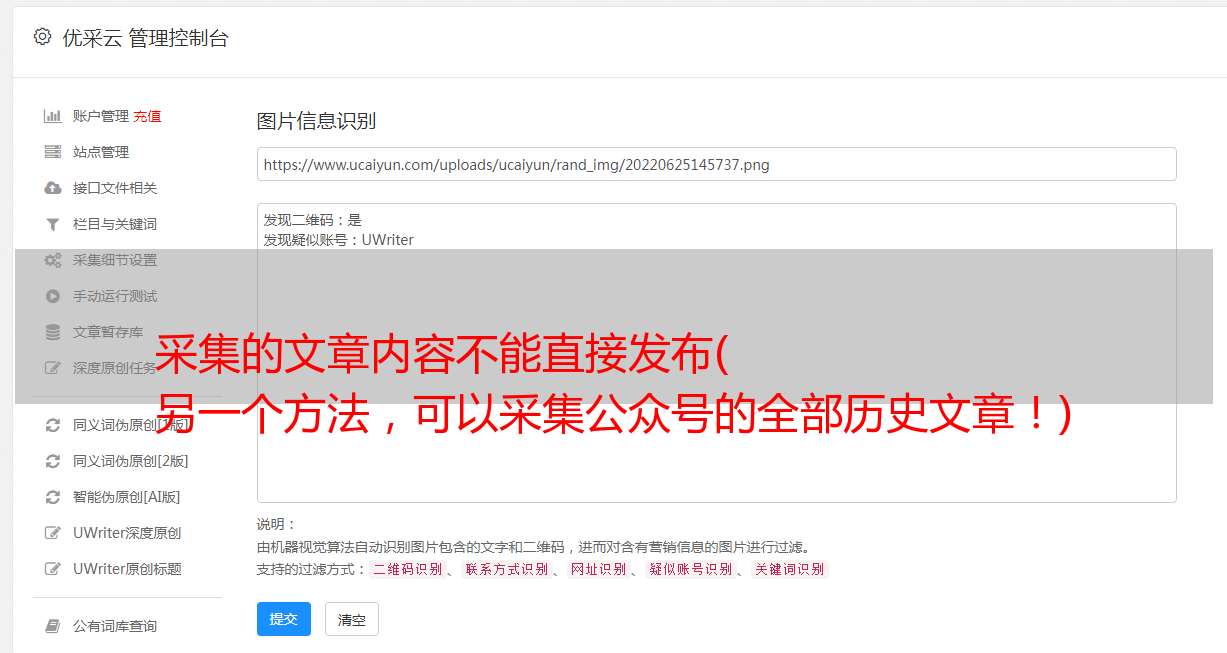Submit with the blue 提交 button
The image size is (1227, 653).
[x=284, y=619]
